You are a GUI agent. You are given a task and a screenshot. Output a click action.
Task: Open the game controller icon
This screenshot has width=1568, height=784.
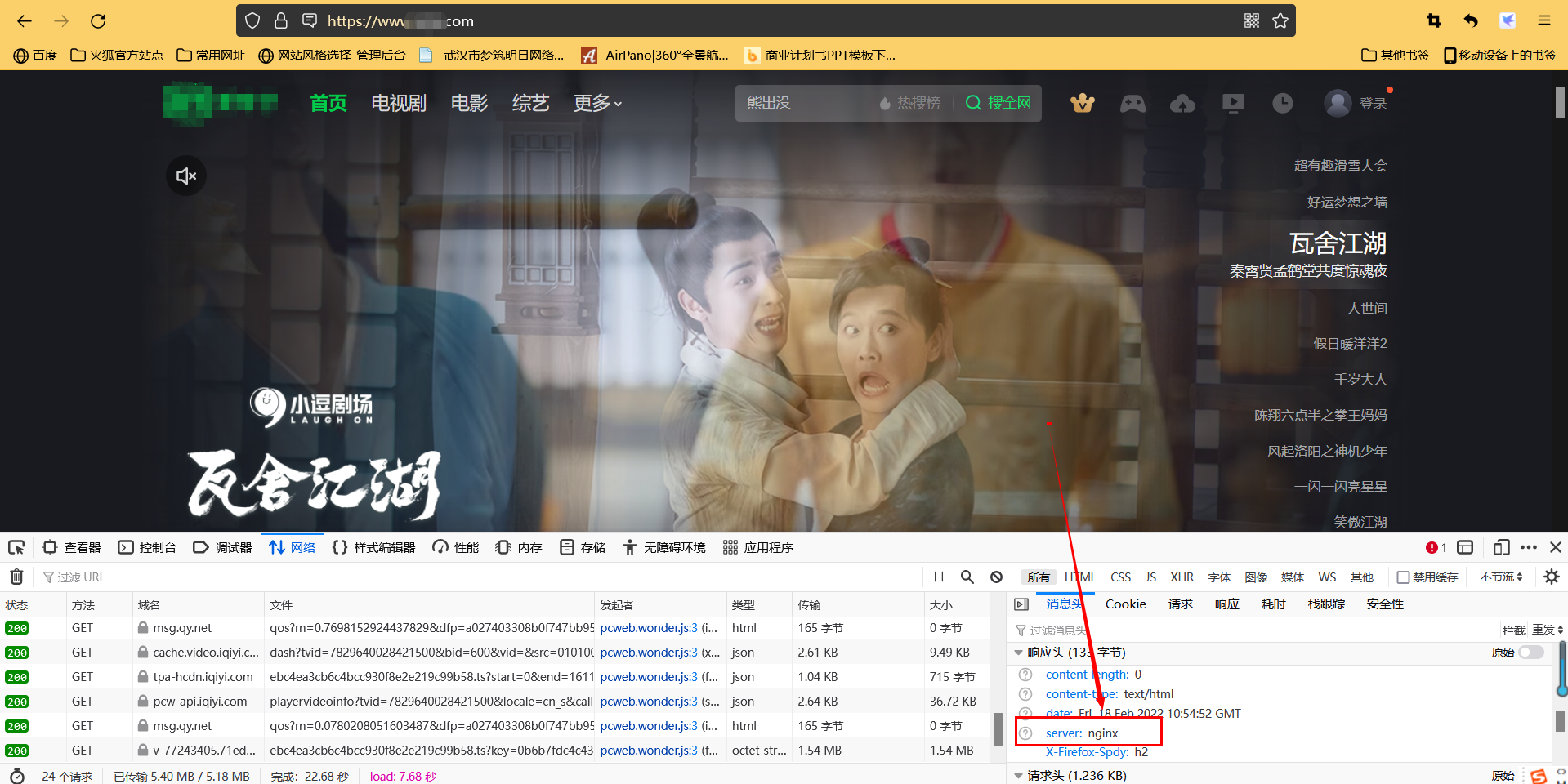point(1132,103)
